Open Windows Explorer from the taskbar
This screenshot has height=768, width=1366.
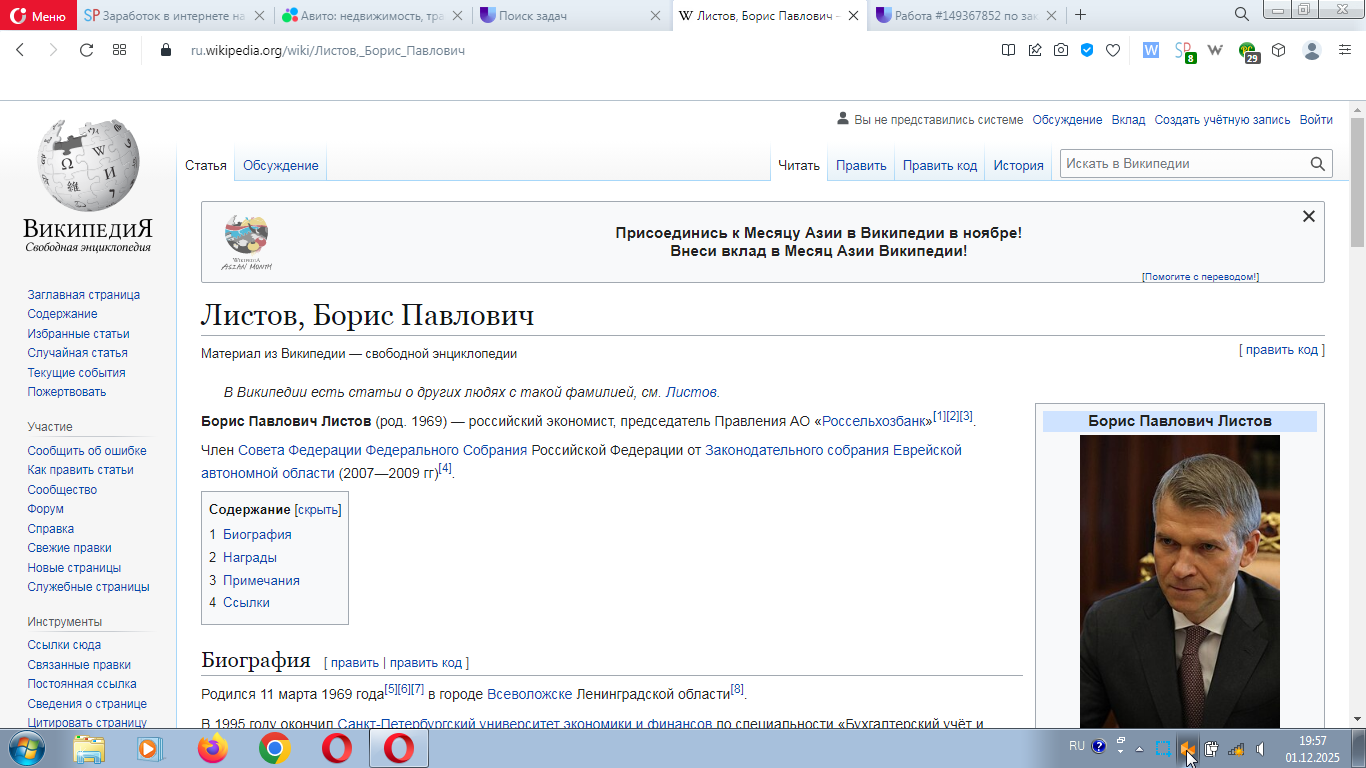pyautogui.click(x=89, y=748)
